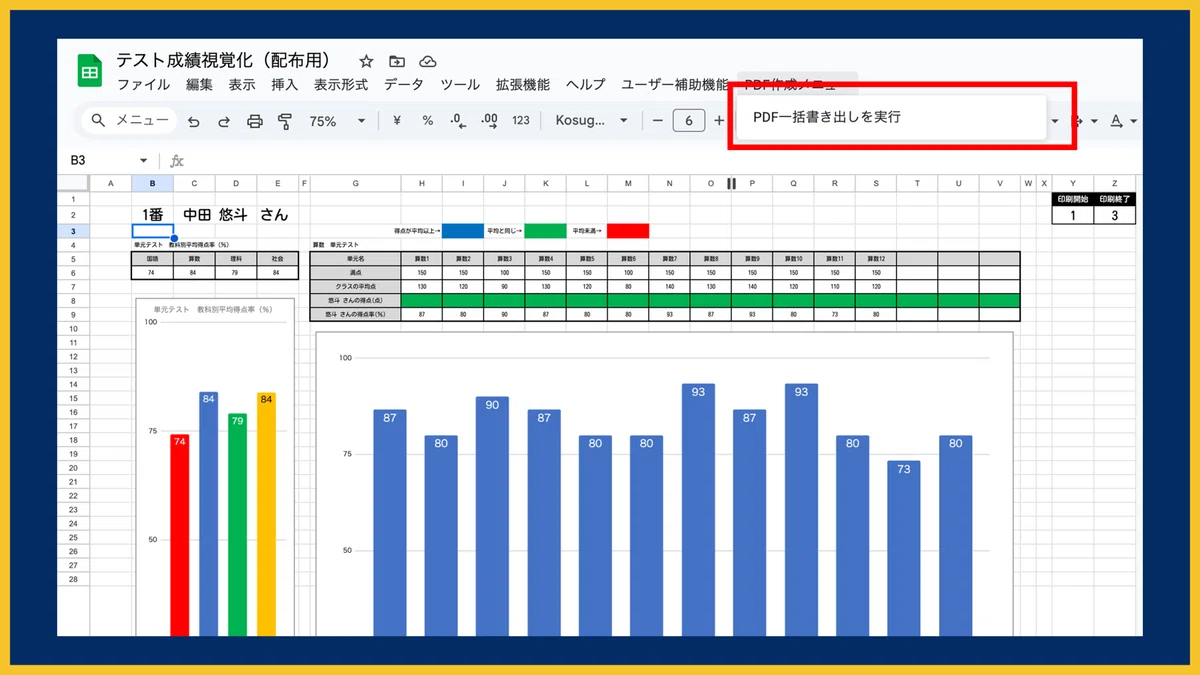Click the green same-as-average legend cell
1200x675 pixels.
pyautogui.click(x=545, y=231)
